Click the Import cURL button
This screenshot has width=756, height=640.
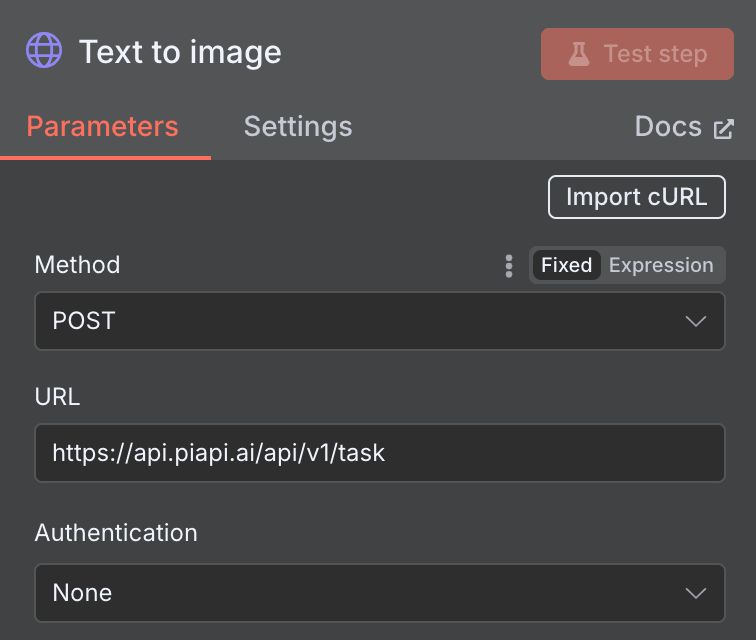(636, 197)
